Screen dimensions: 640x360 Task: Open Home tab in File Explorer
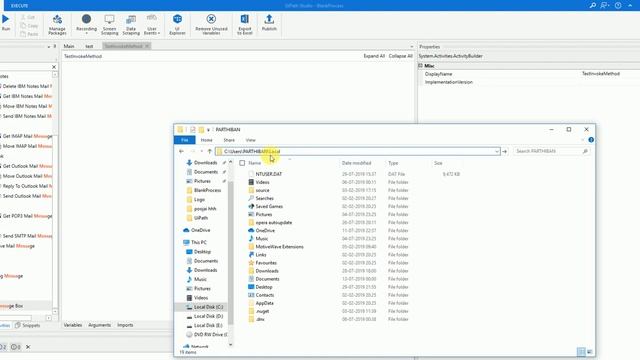point(207,140)
